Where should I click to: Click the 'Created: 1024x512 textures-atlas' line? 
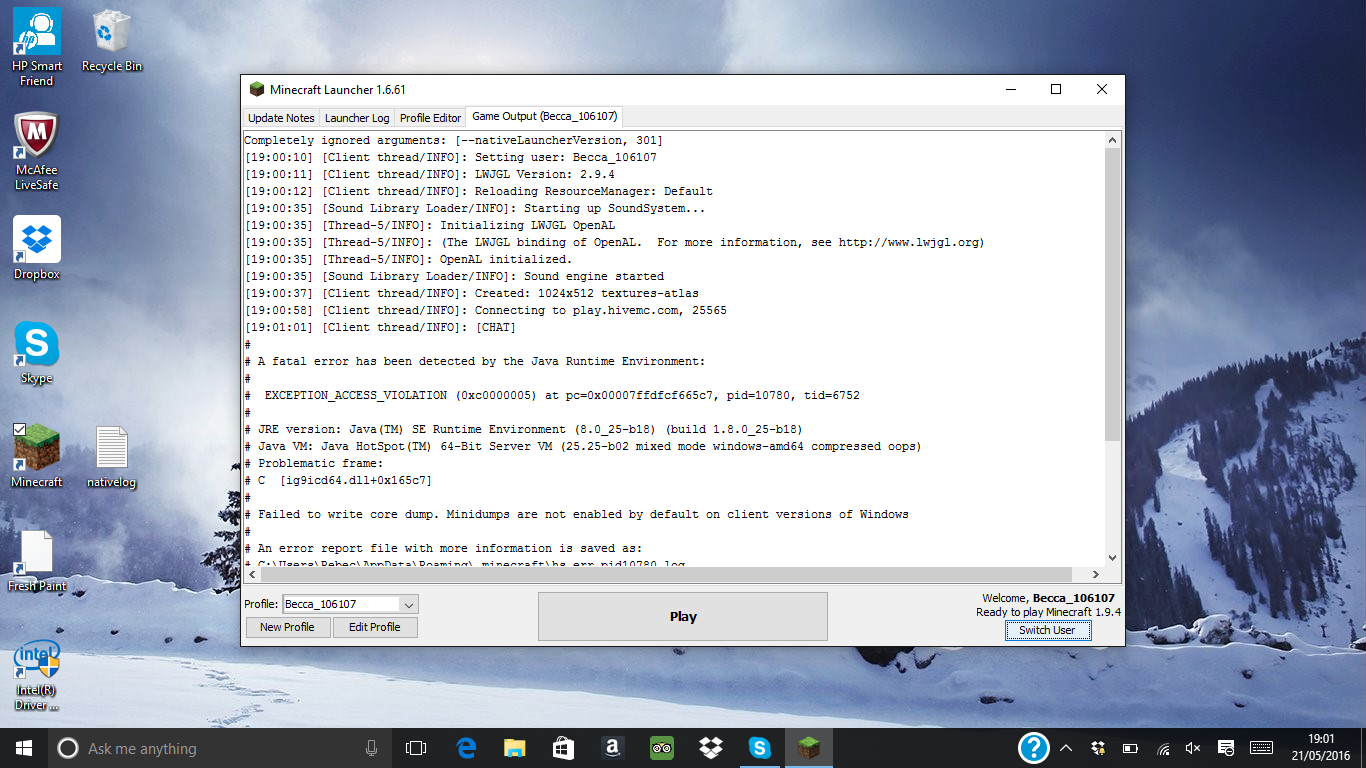[x=472, y=293]
